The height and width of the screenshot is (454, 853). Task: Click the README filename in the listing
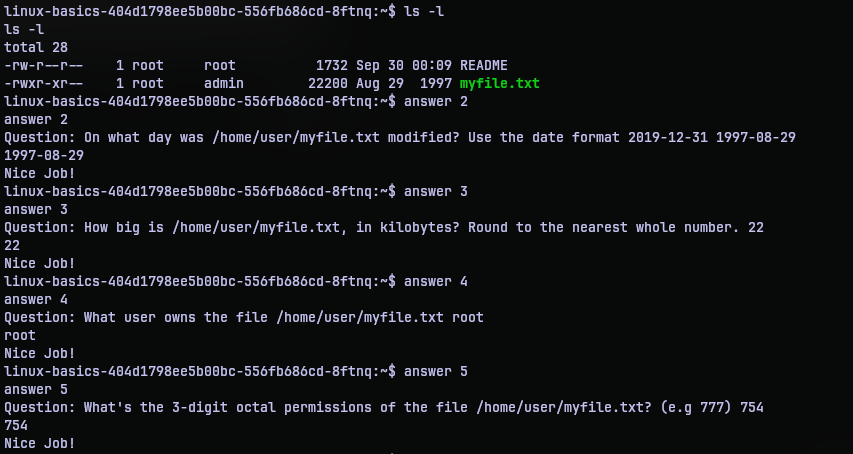point(483,65)
